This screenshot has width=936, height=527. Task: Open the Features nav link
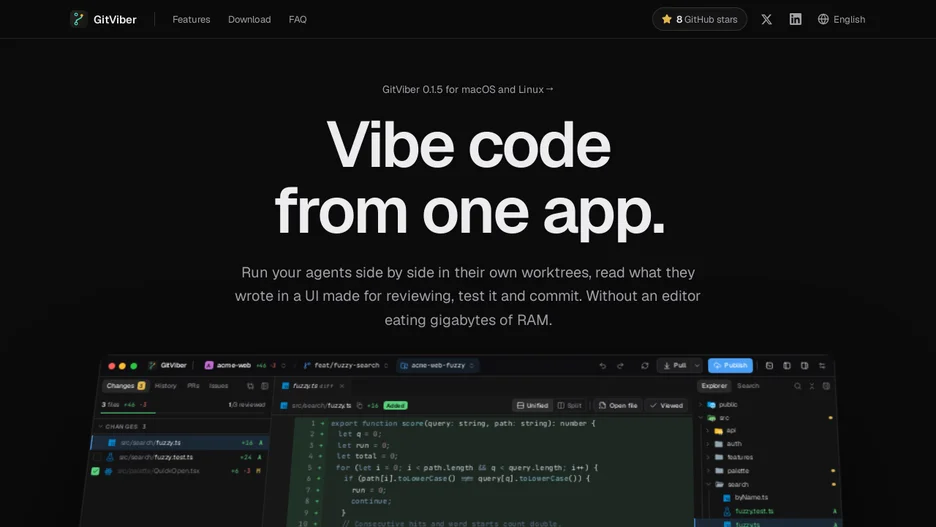pyautogui.click(x=191, y=19)
